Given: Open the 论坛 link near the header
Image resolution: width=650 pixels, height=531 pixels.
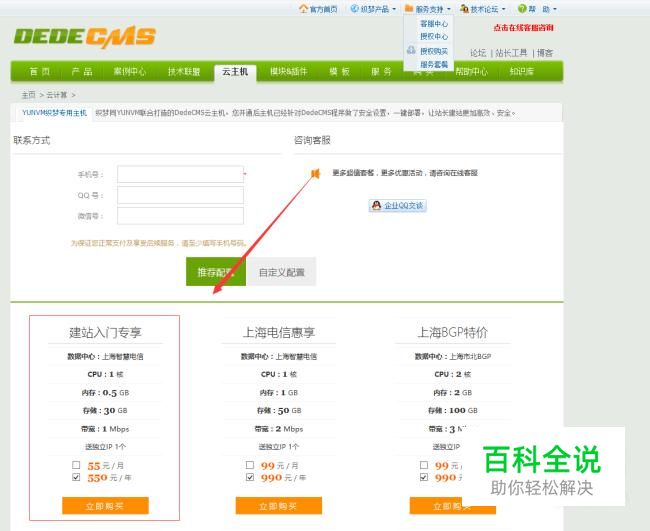Looking at the screenshot, I should (478, 53).
